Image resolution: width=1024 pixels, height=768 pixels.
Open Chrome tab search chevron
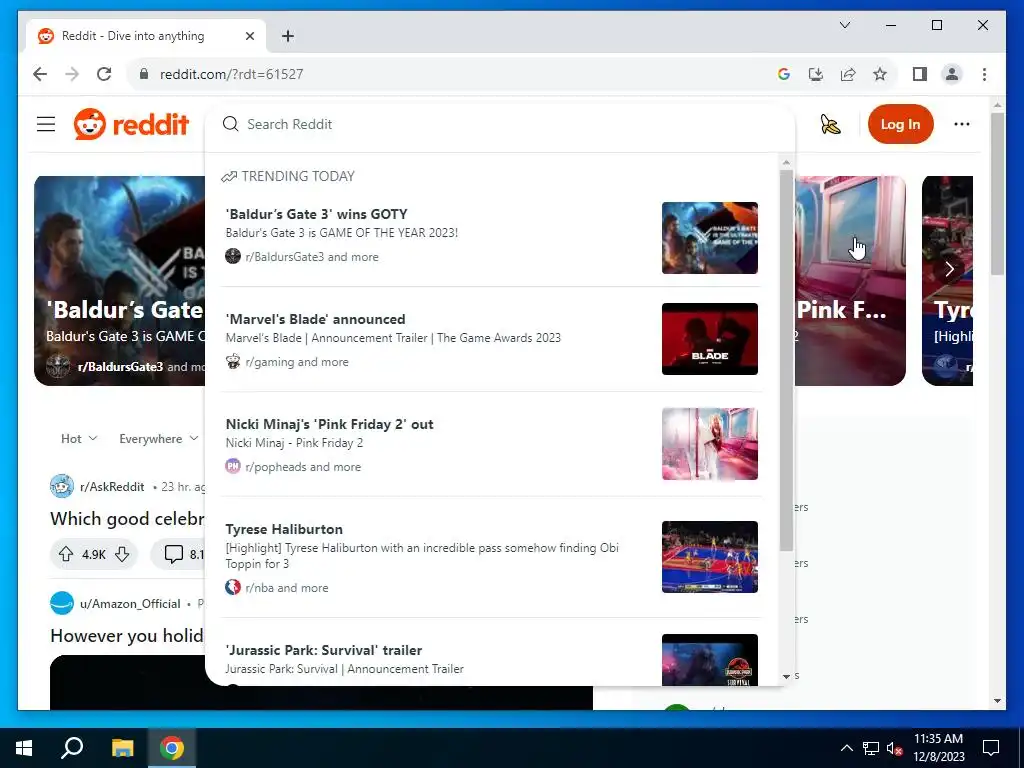[844, 25]
